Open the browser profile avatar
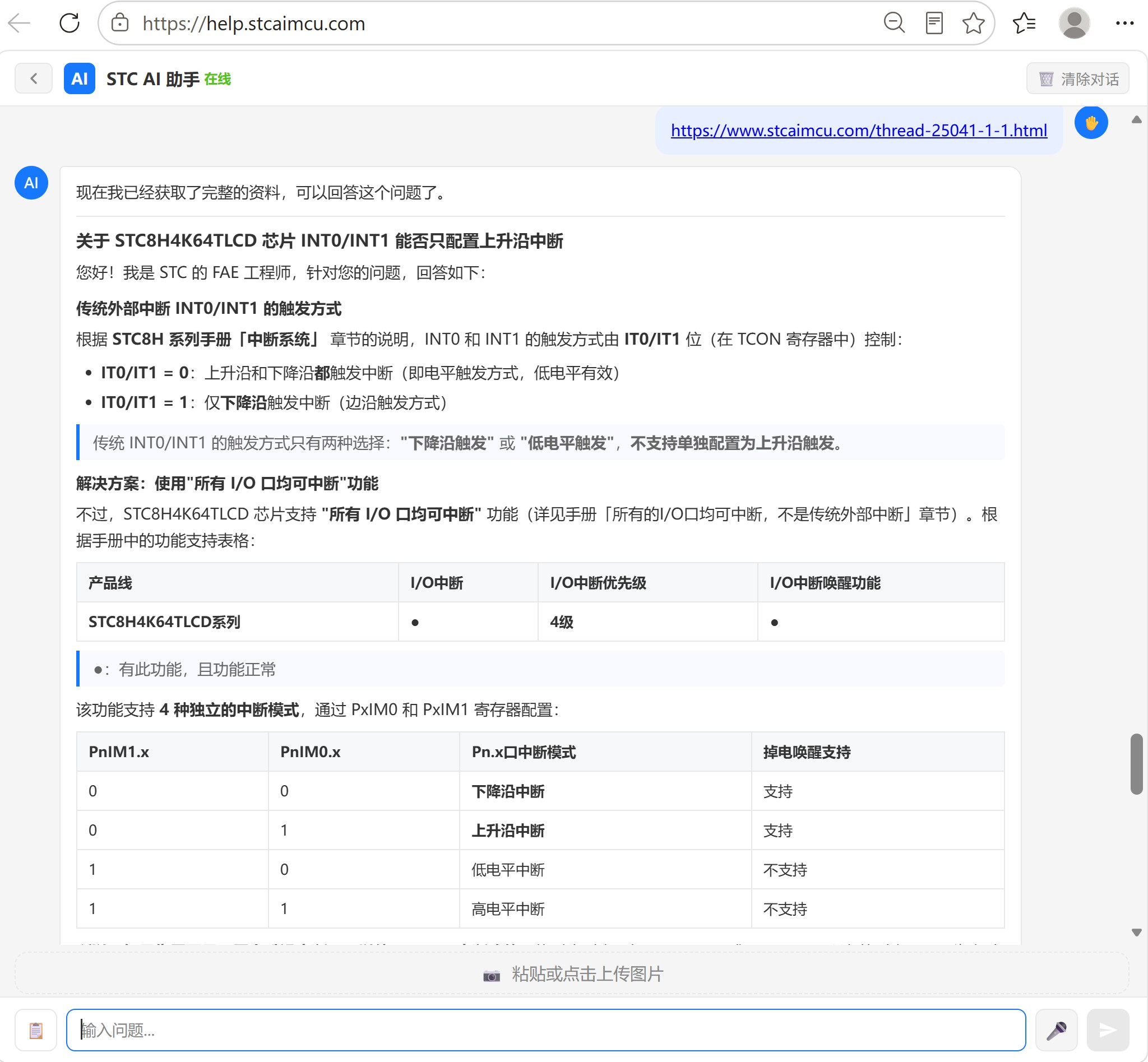This screenshot has width=1148, height=1062. point(1074,24)
